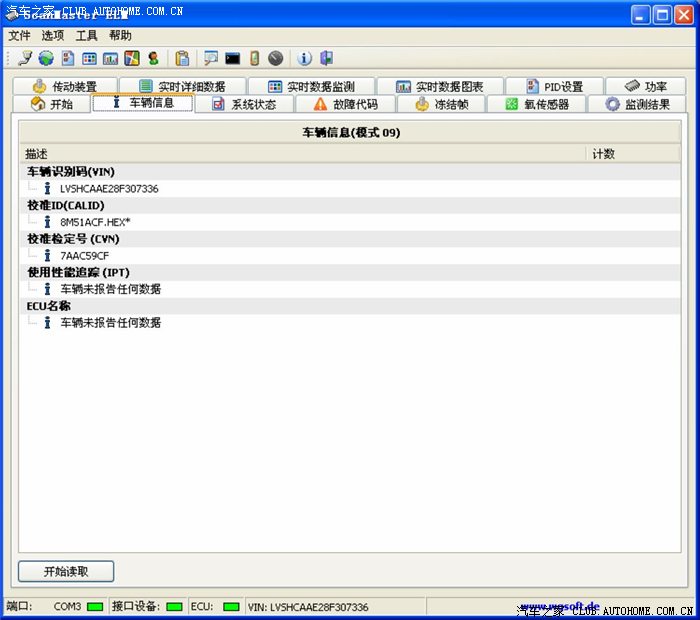Click the exit door icon in toolbar
The height and width of the screenshot is (620, 700).
[x=326, y=58]
